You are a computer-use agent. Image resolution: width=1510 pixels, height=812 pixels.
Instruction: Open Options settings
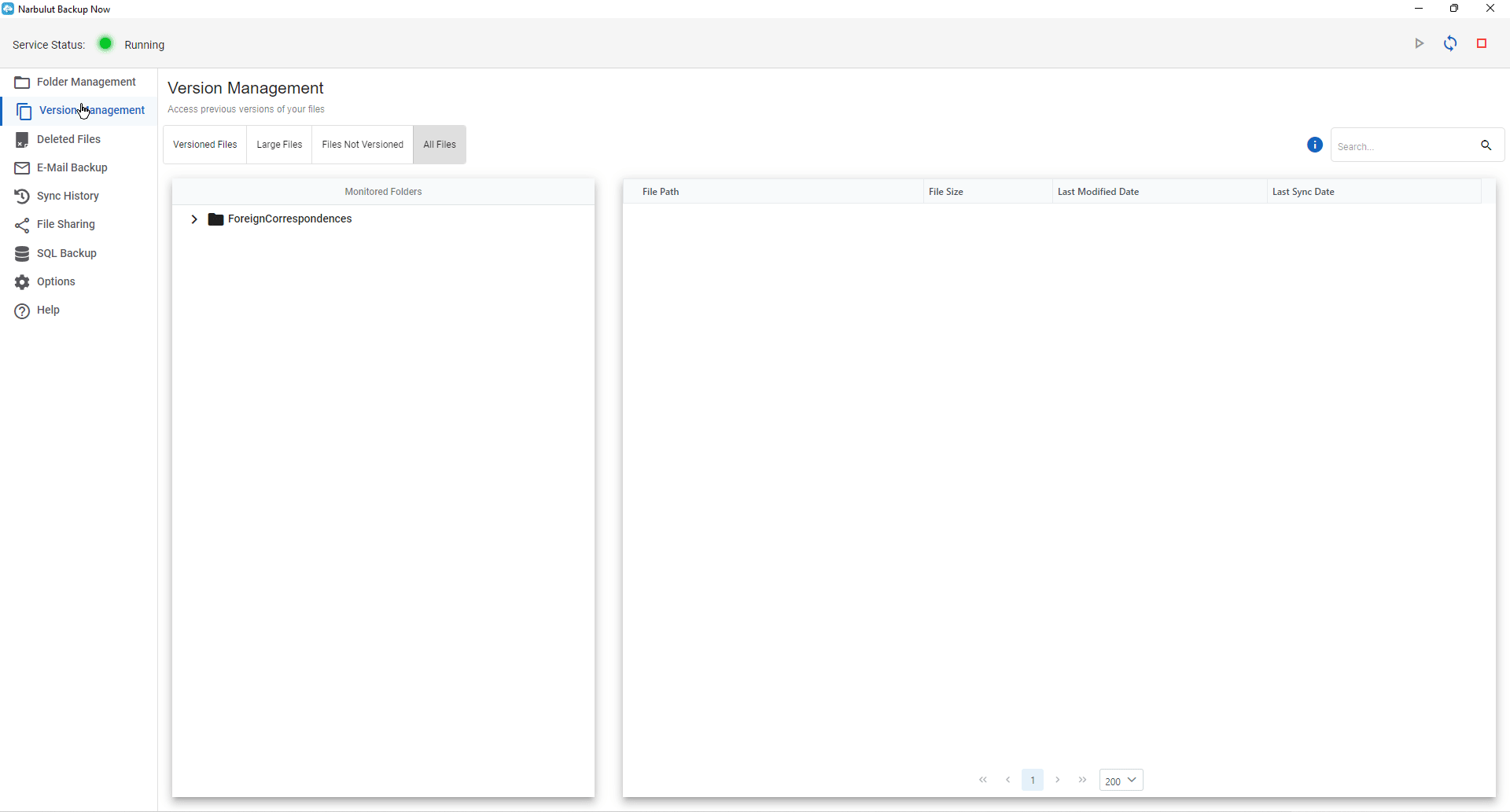[79, 281]
